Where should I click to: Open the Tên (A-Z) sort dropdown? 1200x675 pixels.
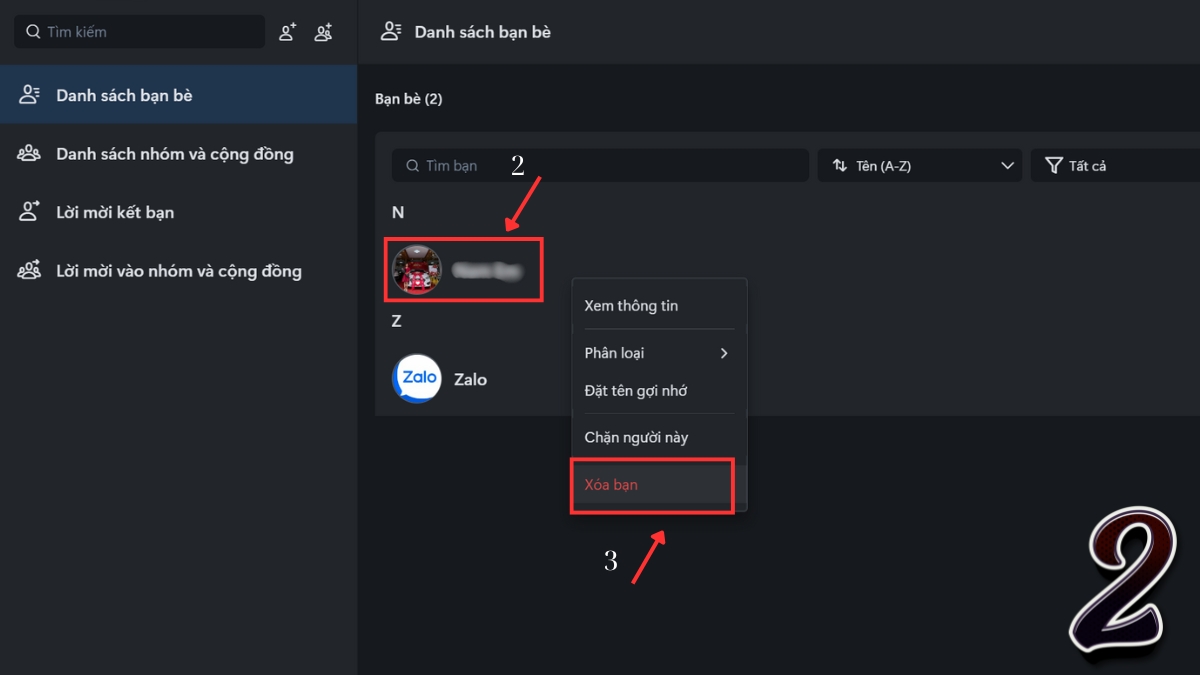coord(920,165)
